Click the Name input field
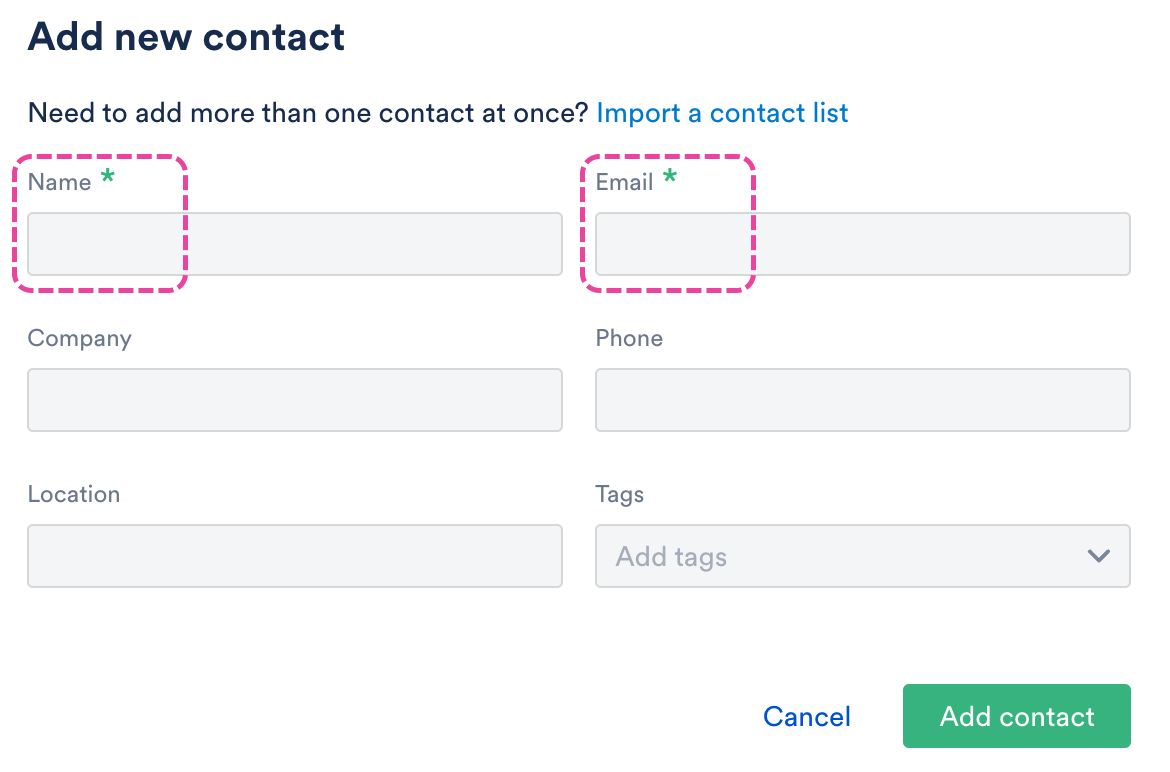 click(295, 244)
